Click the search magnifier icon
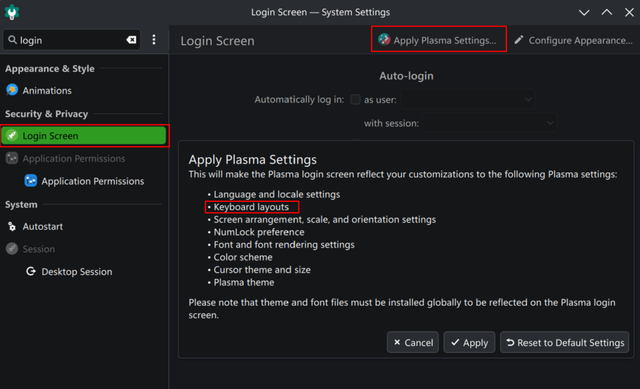This screenshot has width=640, height=389. point(13,40)
